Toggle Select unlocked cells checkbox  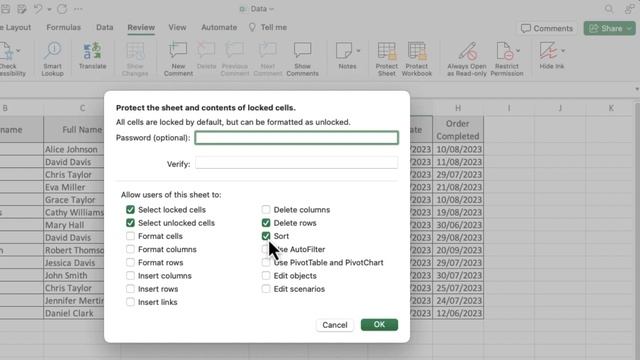(130, 223)
